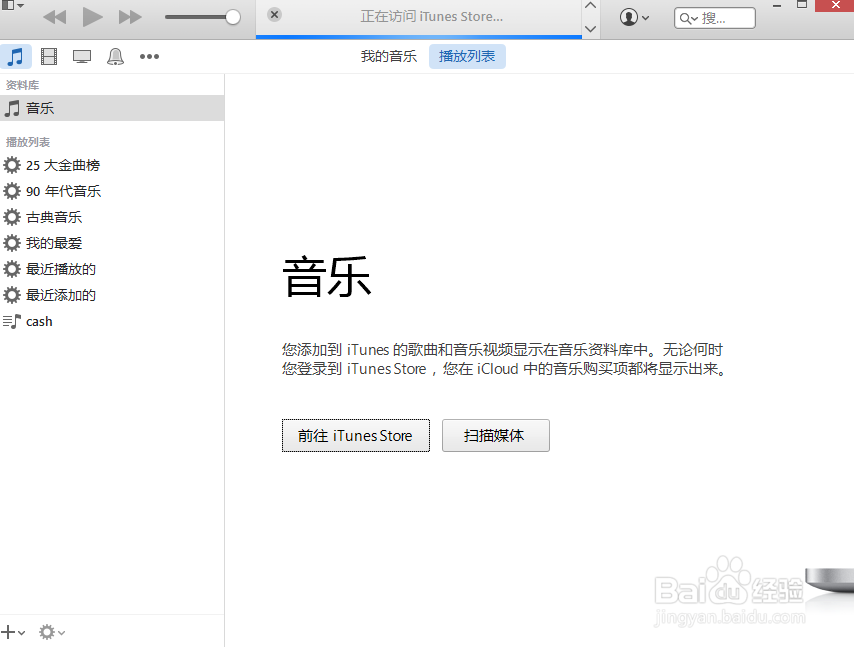Open the Tones bell icon
Viewport: 854px width, 647px height.
(115, 57)
